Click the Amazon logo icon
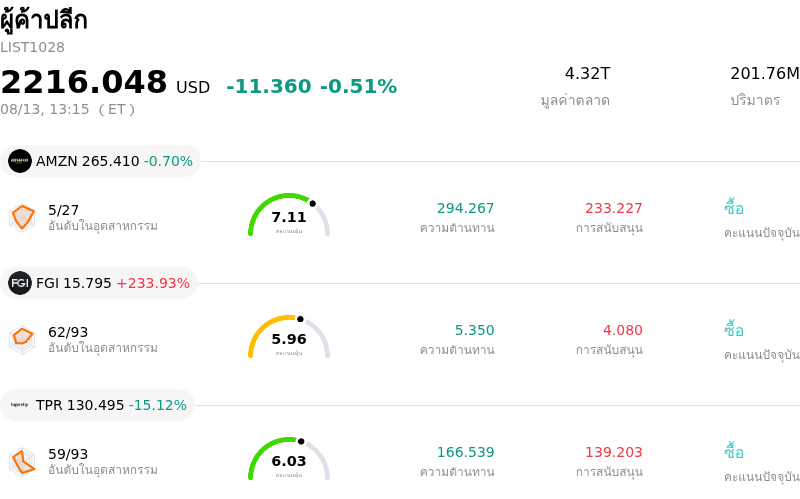The image size is (800, 499). 20,161
